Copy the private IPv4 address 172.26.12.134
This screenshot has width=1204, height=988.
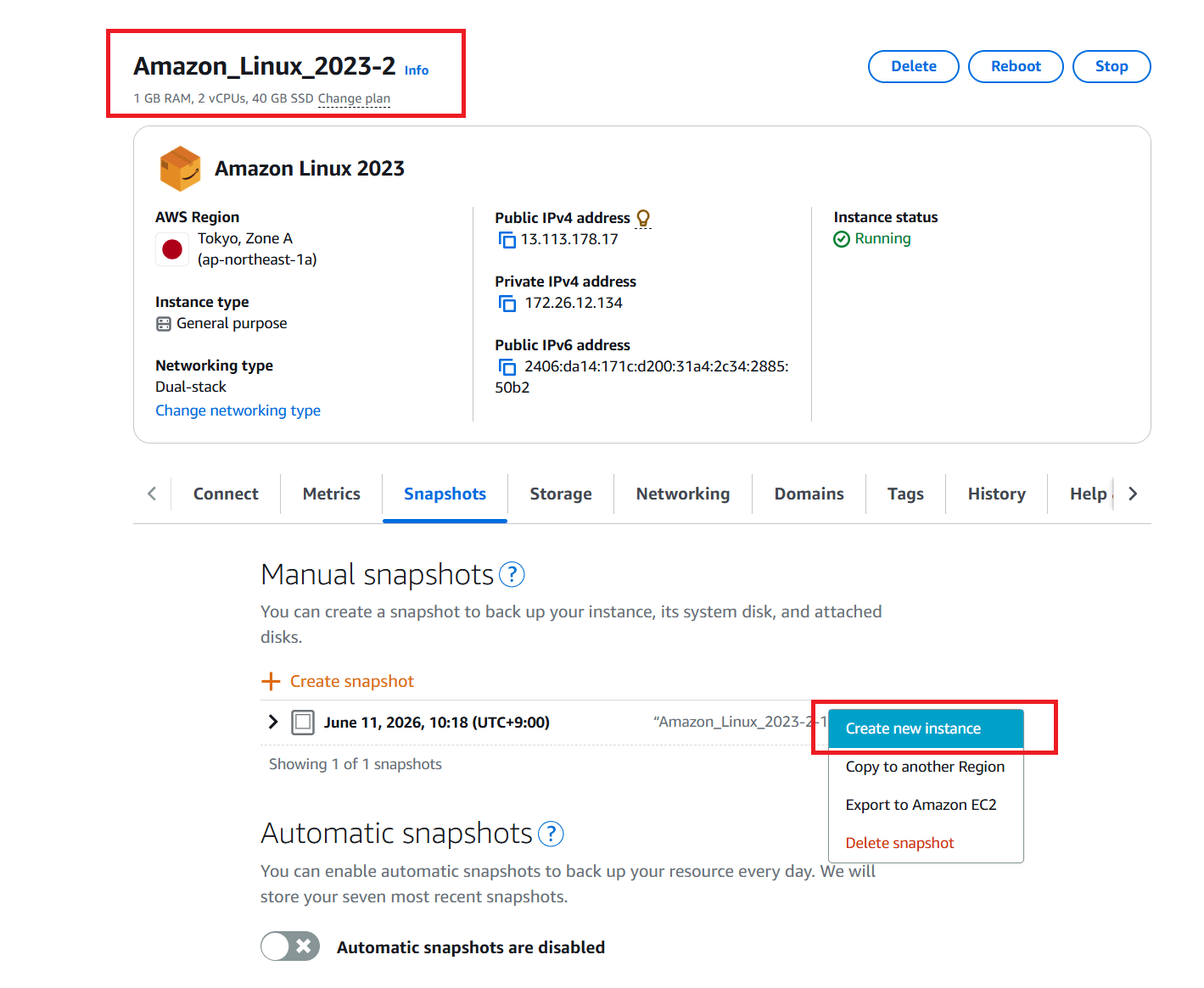(x=507, y=304)
